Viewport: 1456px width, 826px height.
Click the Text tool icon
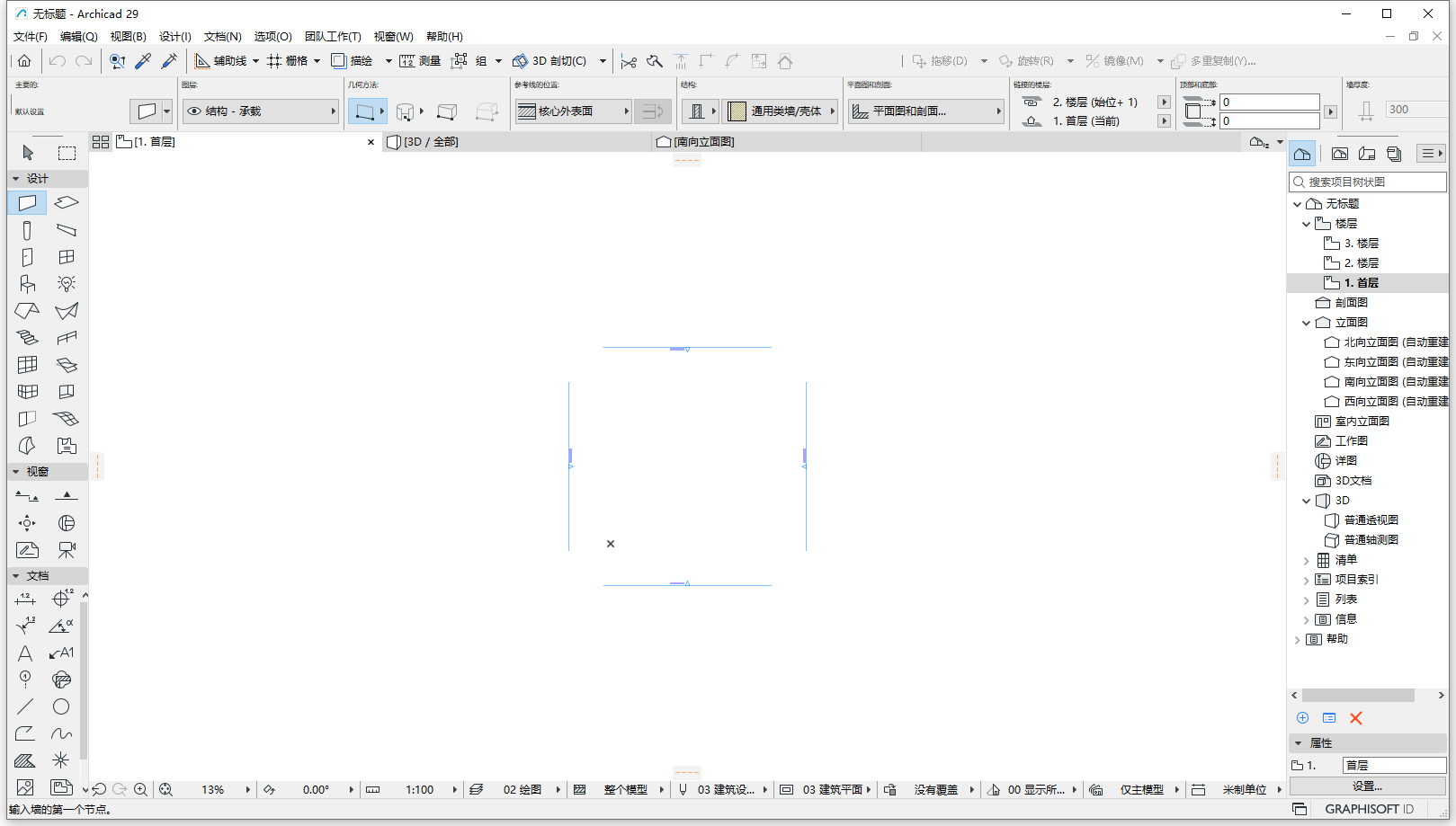pyautogui.click(x=25, y=653)
